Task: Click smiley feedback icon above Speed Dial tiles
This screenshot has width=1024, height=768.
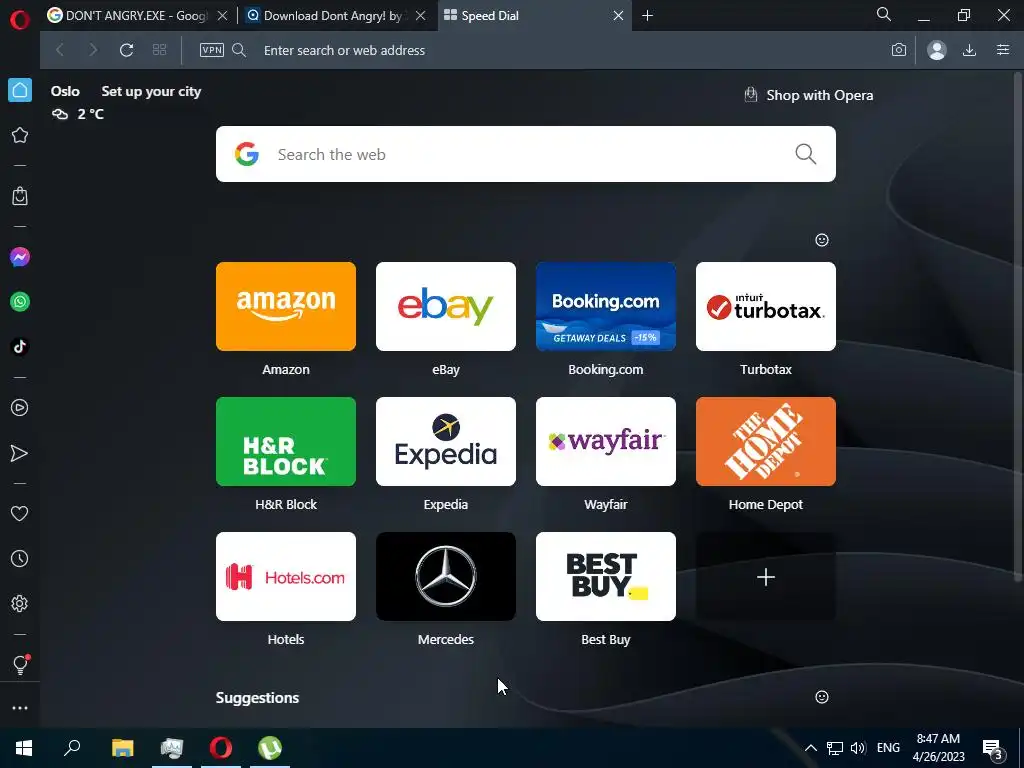Action: click(x=822, y=240)
